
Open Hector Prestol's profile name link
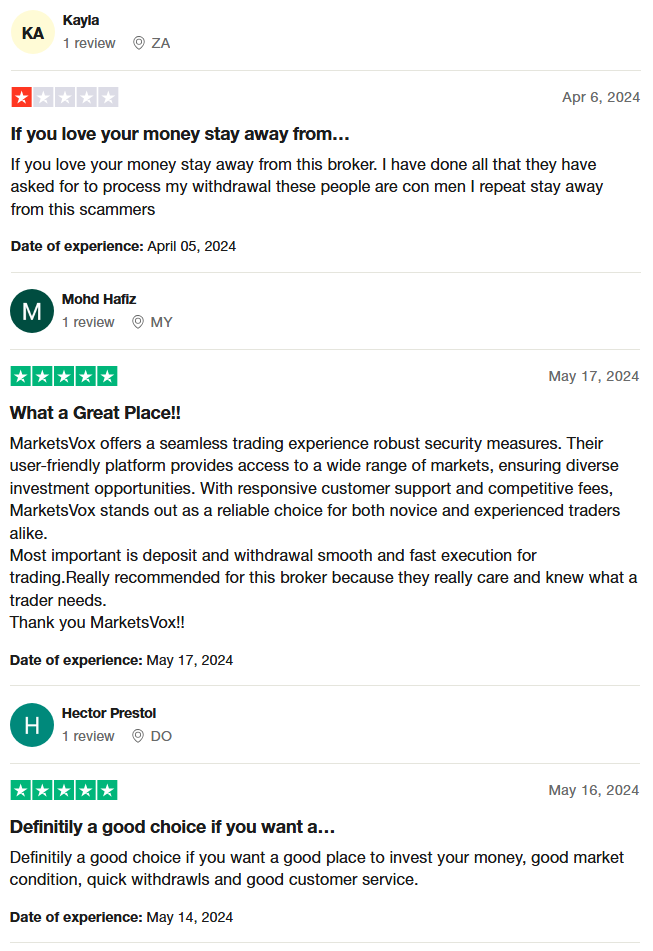coord(109,713)
